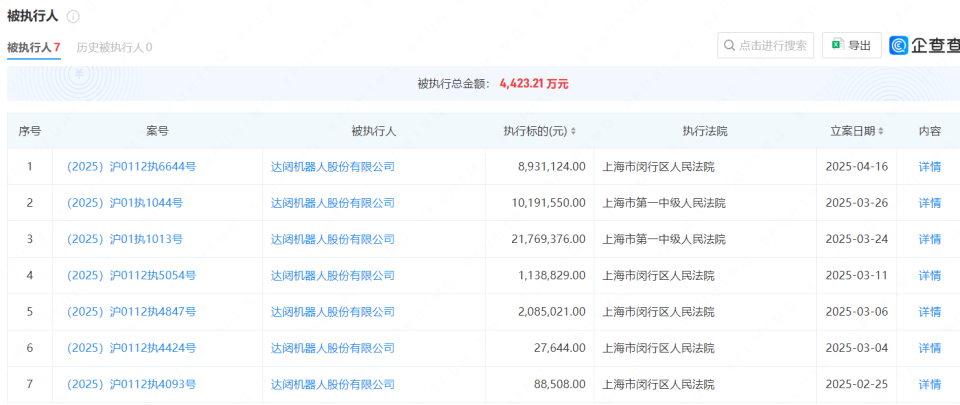Click the 执行法院 column header
This screenshot has width=960, height=405.
click(x=705, y=131)
